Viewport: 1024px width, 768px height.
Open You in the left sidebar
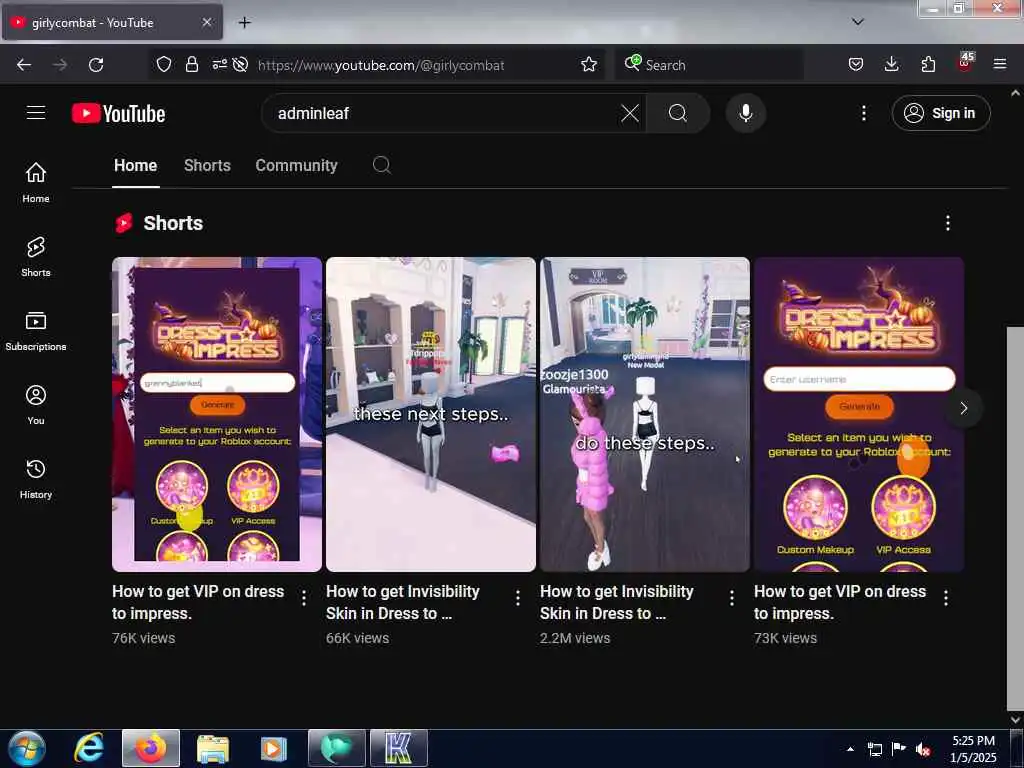pyautogui.click(x=36, y=405)
